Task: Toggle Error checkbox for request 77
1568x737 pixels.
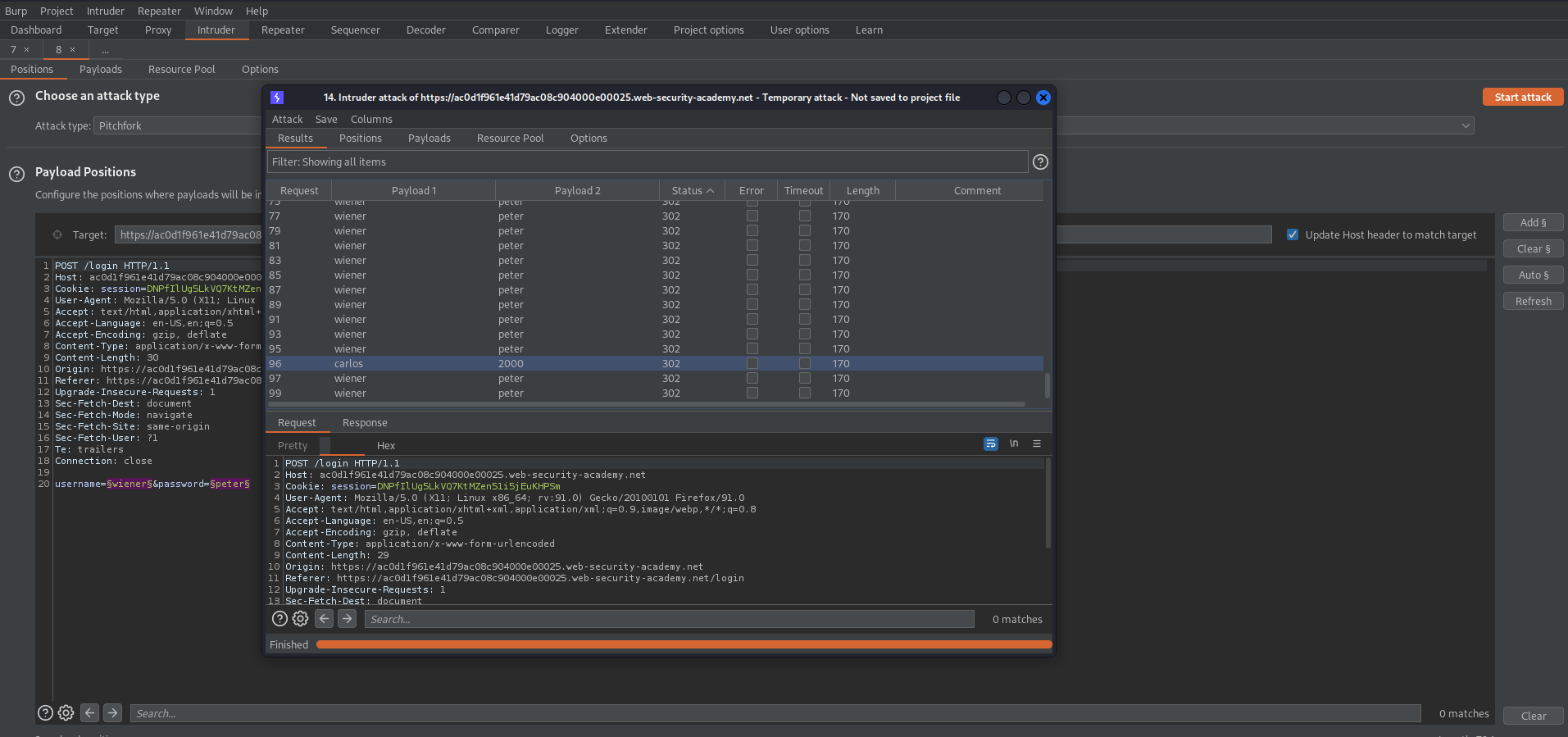Action: (752, 216)
